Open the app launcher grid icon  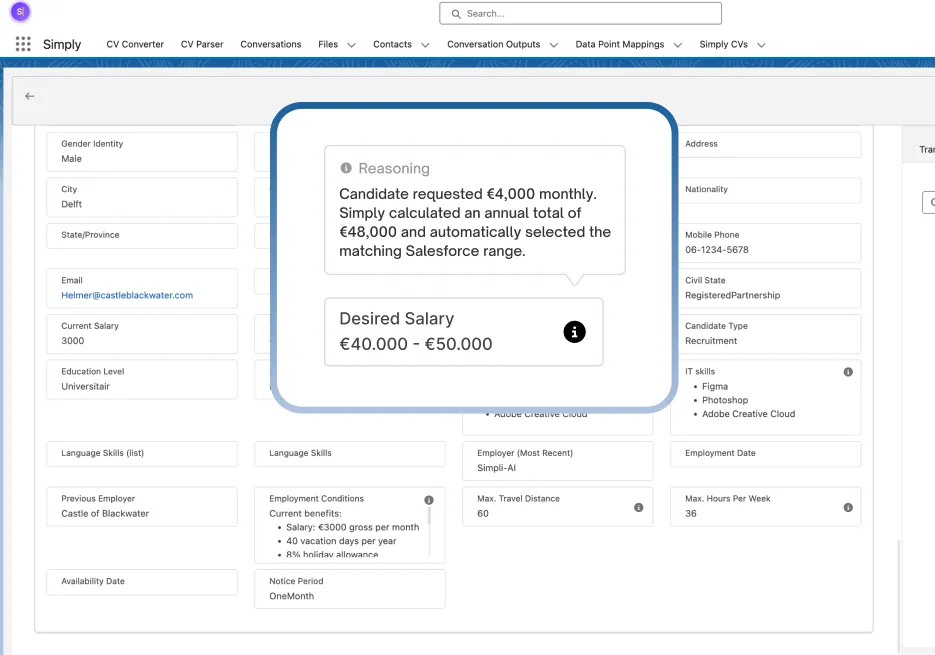coord(23,44)
